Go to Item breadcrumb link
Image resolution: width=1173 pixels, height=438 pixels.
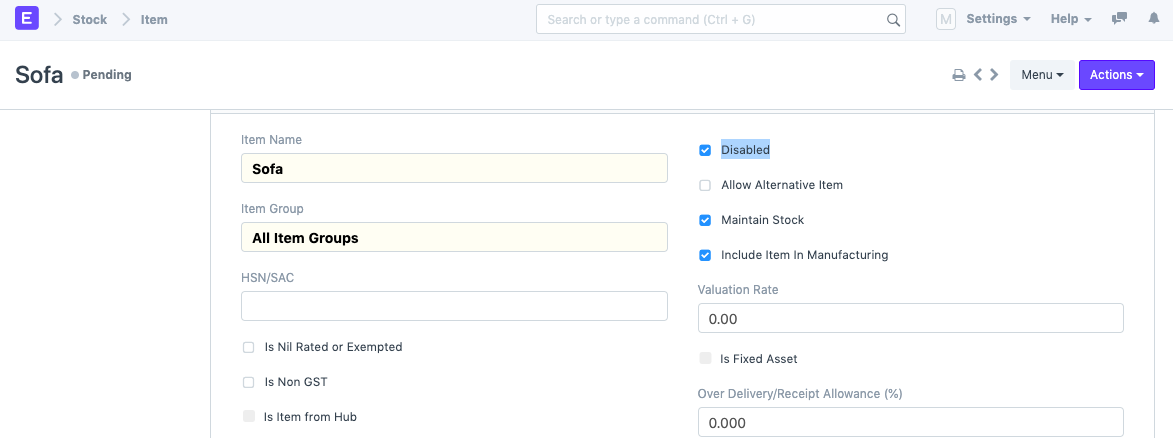pyautogui.click(x=154, y=19)
